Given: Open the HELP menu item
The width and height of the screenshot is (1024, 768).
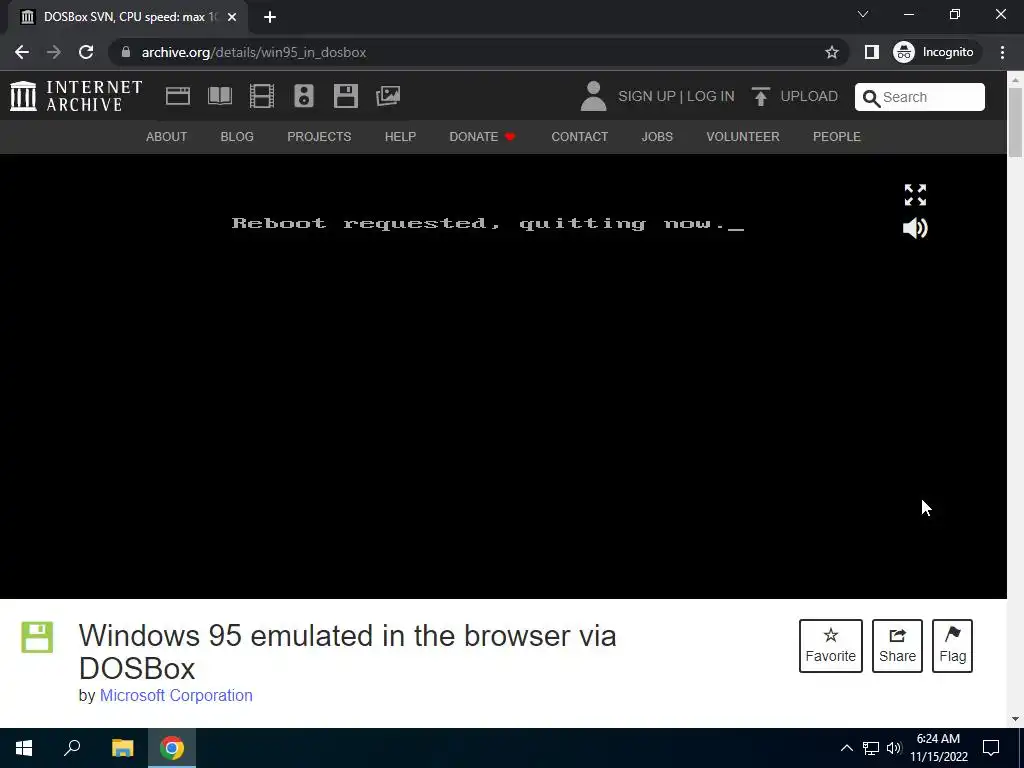Looking at the screenshot, I should [x=400, y=136].
